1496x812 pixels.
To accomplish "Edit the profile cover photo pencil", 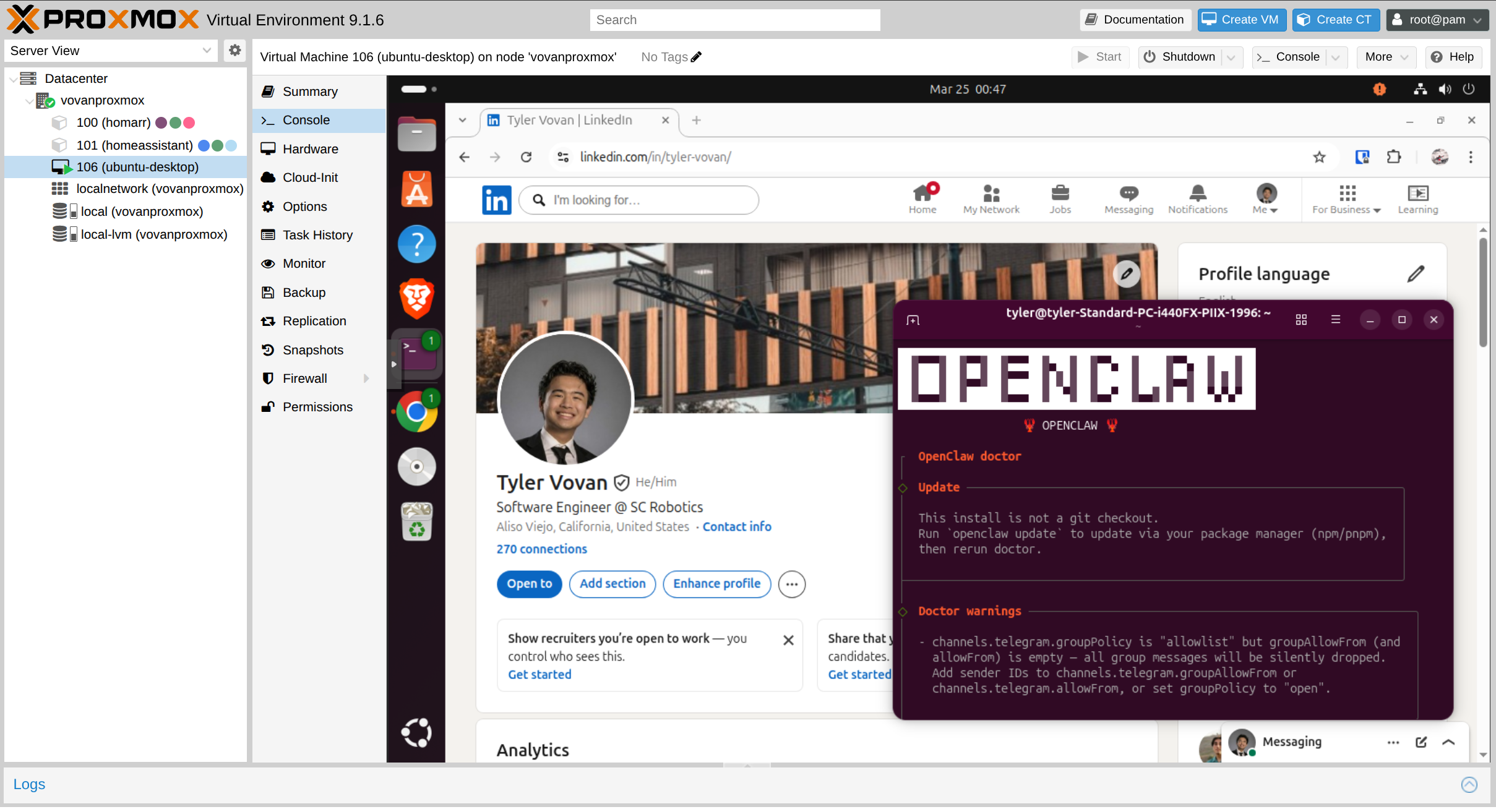I will pyautogui.click(x=1127, y=273).
